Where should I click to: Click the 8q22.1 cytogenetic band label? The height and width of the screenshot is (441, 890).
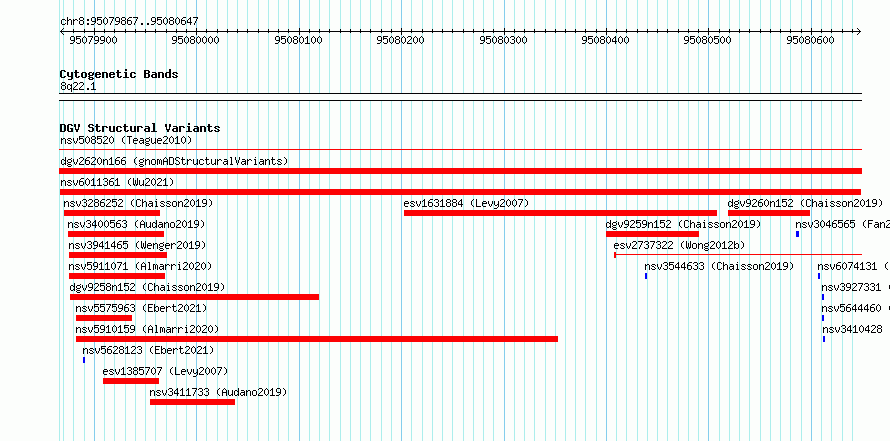click(76, 86)
